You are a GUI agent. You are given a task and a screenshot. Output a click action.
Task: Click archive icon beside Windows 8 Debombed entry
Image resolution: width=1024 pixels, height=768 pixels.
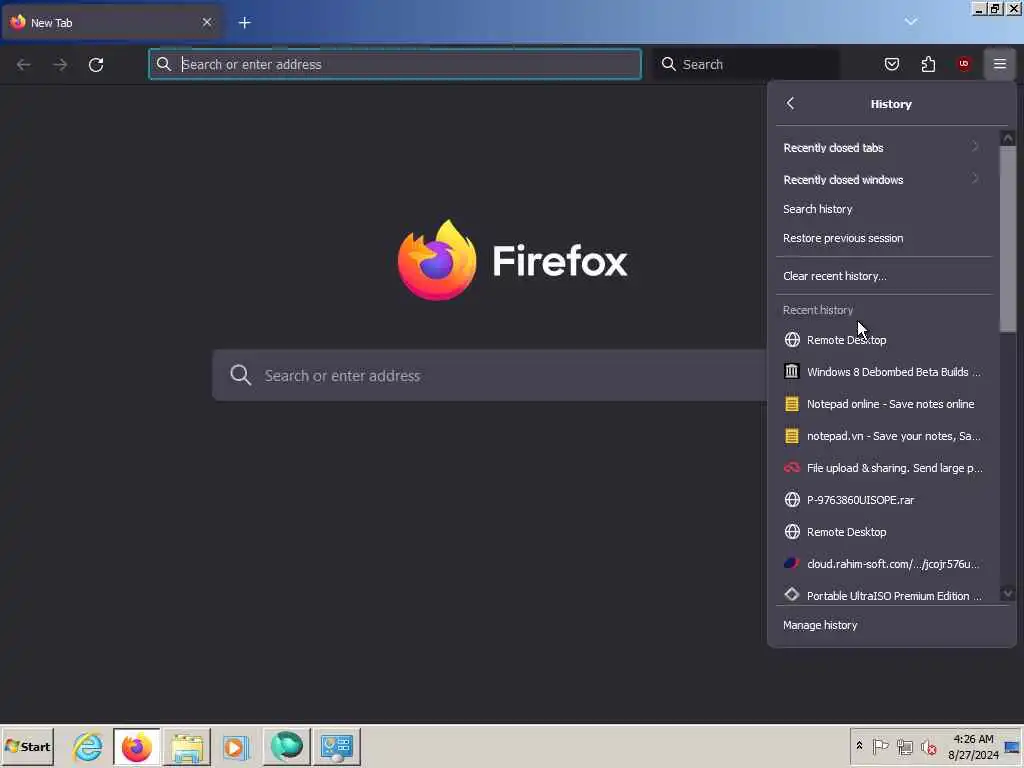click(x=792, y=371)
